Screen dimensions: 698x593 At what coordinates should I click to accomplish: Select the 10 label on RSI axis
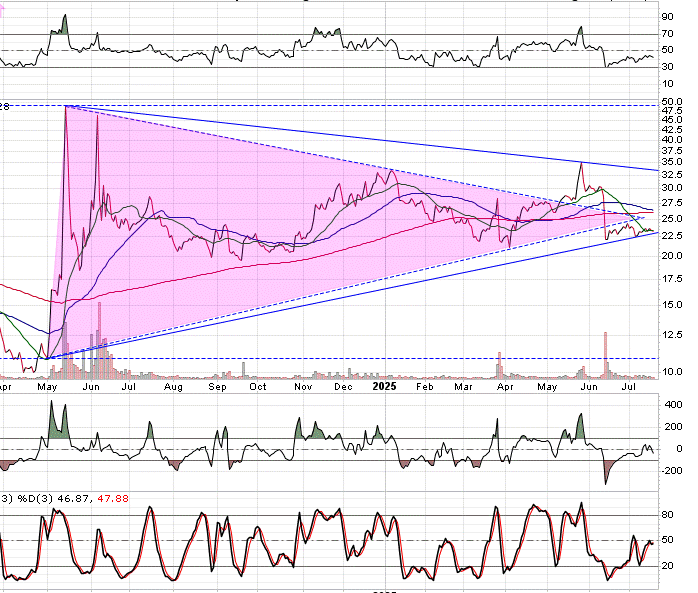coord(667,84)
